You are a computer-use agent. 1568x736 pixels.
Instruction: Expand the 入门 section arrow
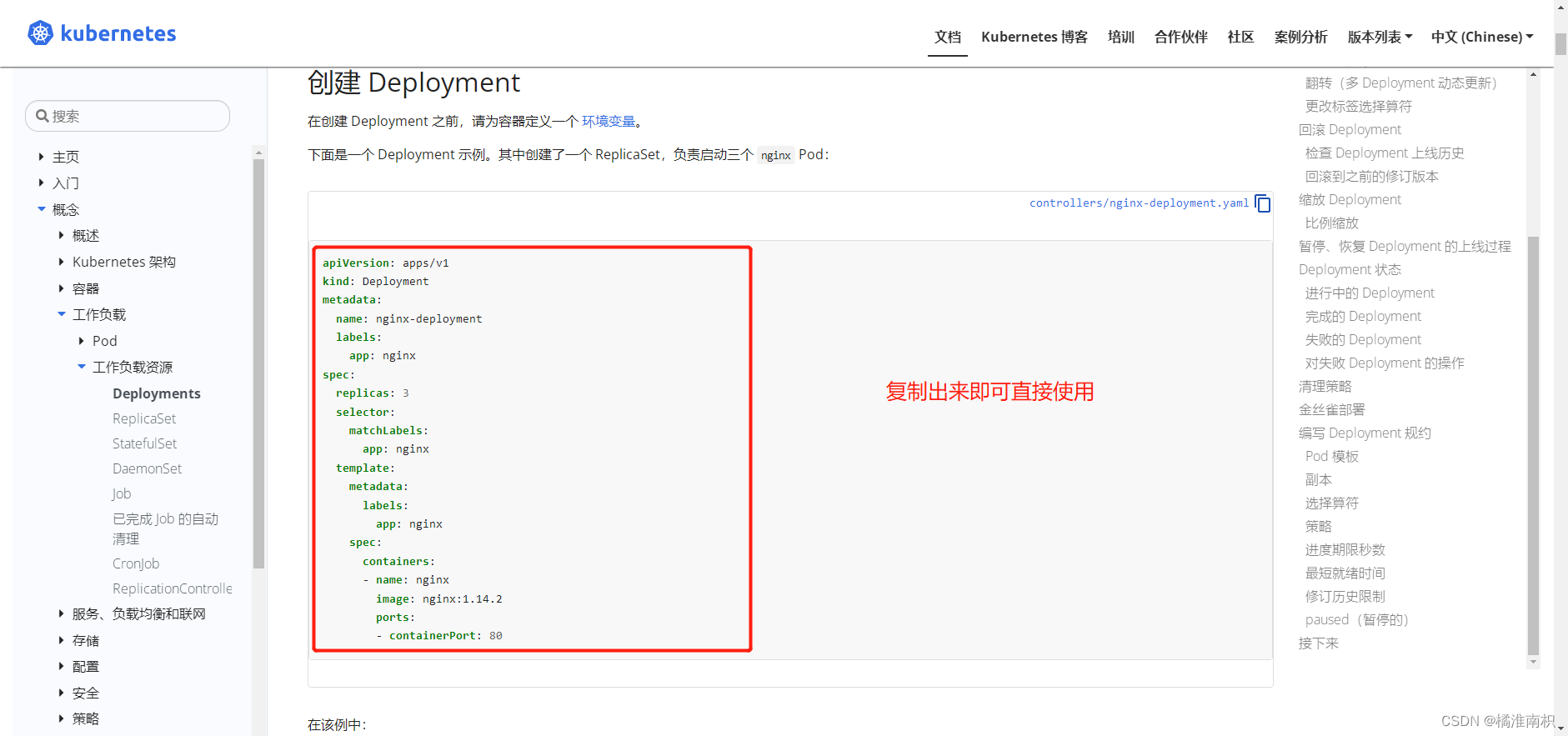tap(41, 183)
